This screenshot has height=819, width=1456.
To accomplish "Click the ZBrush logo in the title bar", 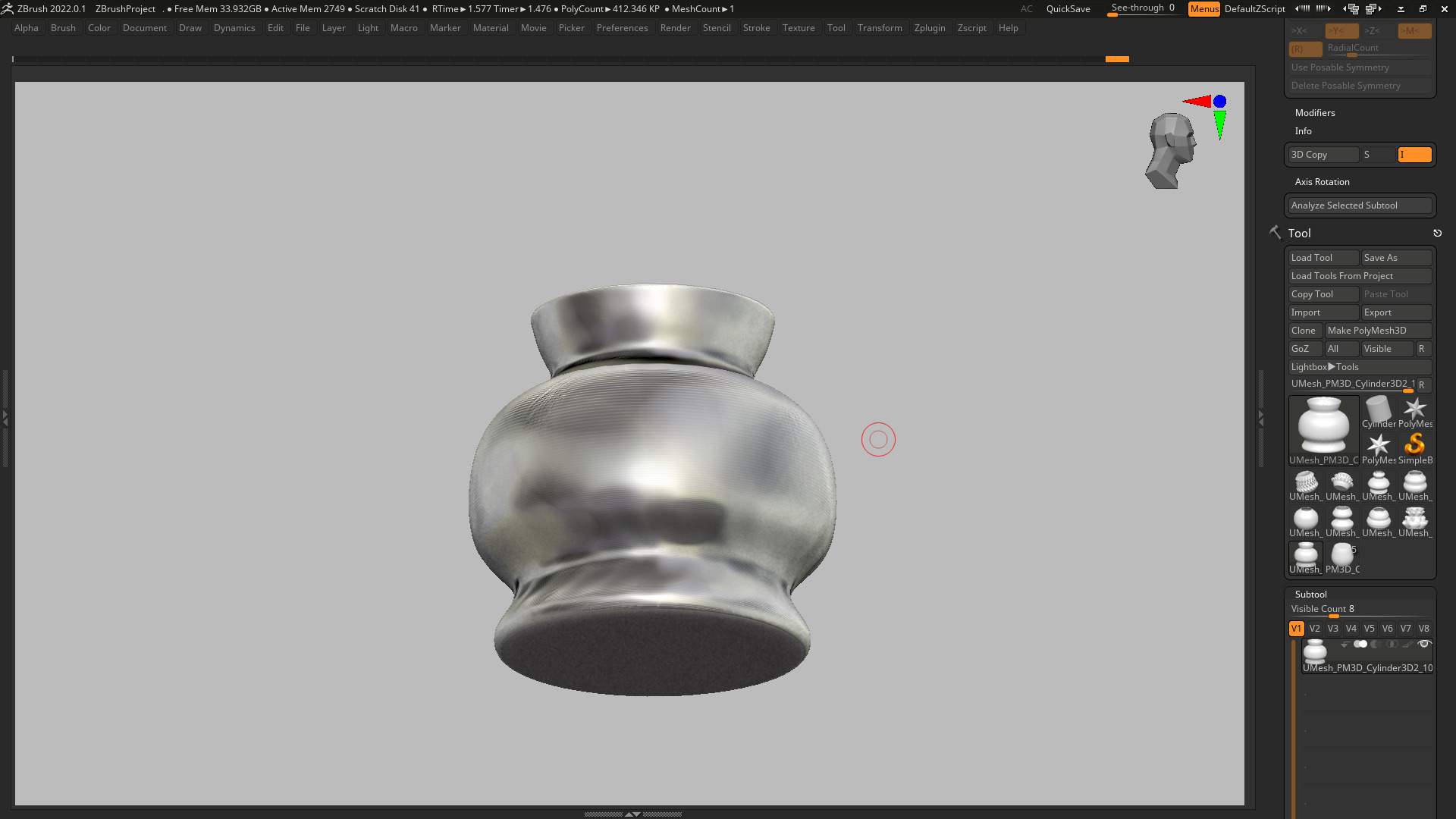I will 8,9.
